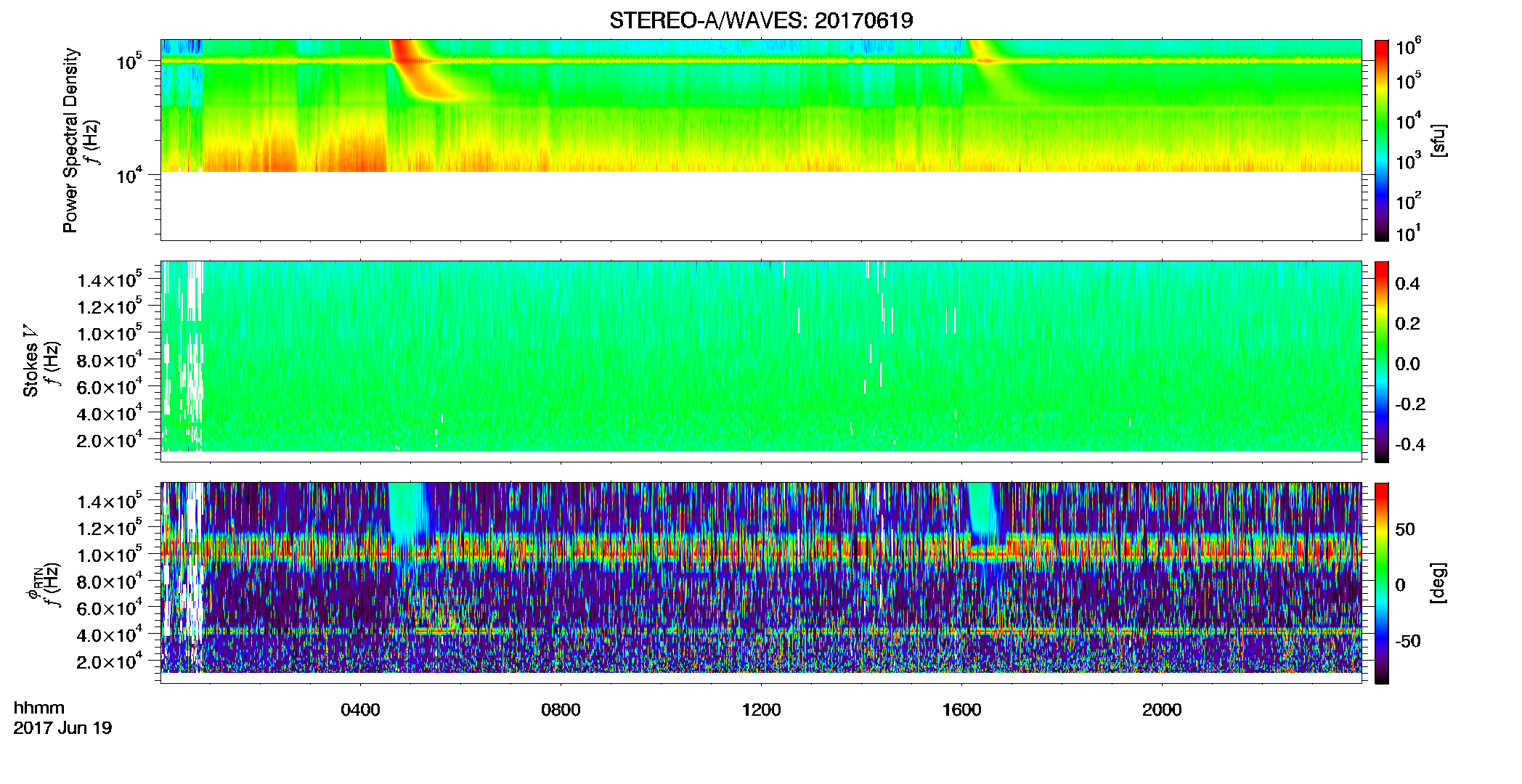Image resolution: width=1522 pixels, height=784 pixels.
Task: Click the '0.4' Stokes V color bar label
Action: tap(1407, 284)
